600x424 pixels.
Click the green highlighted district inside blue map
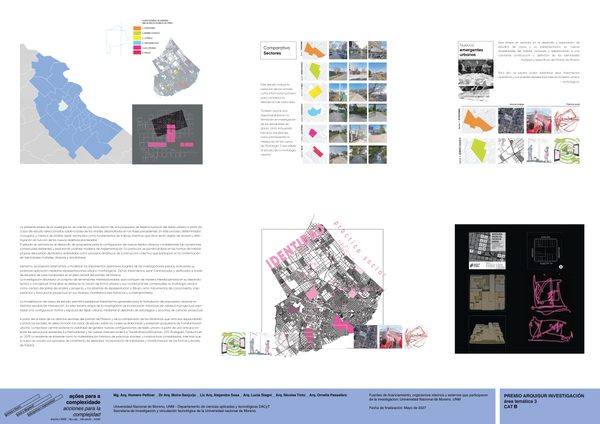click(63, 106)
